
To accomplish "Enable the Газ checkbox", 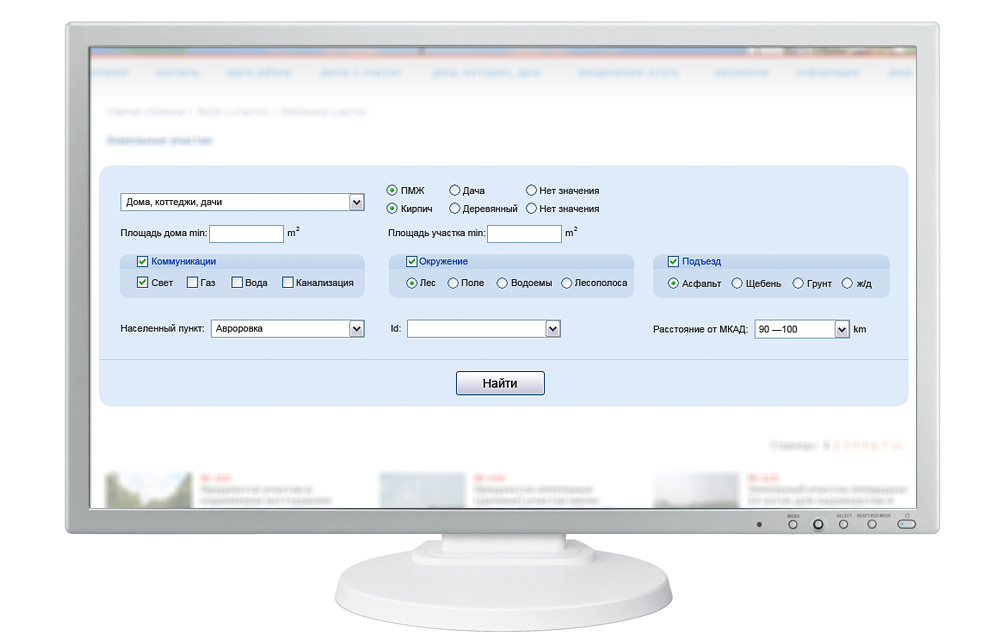I will point(193,283).
